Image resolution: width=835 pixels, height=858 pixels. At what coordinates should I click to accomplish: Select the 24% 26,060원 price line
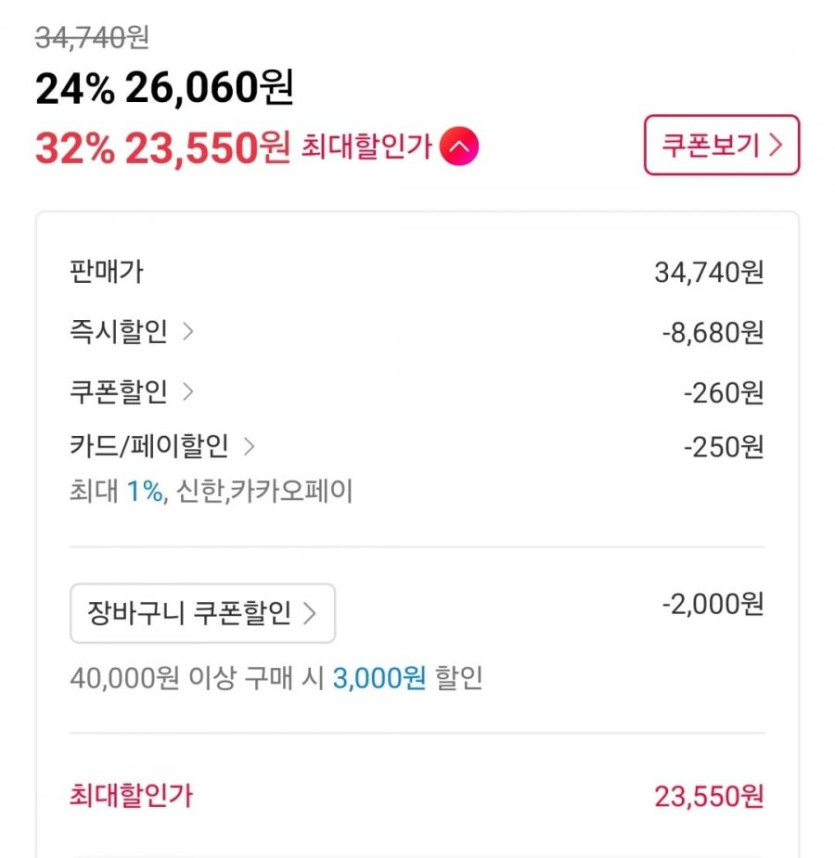164,90
